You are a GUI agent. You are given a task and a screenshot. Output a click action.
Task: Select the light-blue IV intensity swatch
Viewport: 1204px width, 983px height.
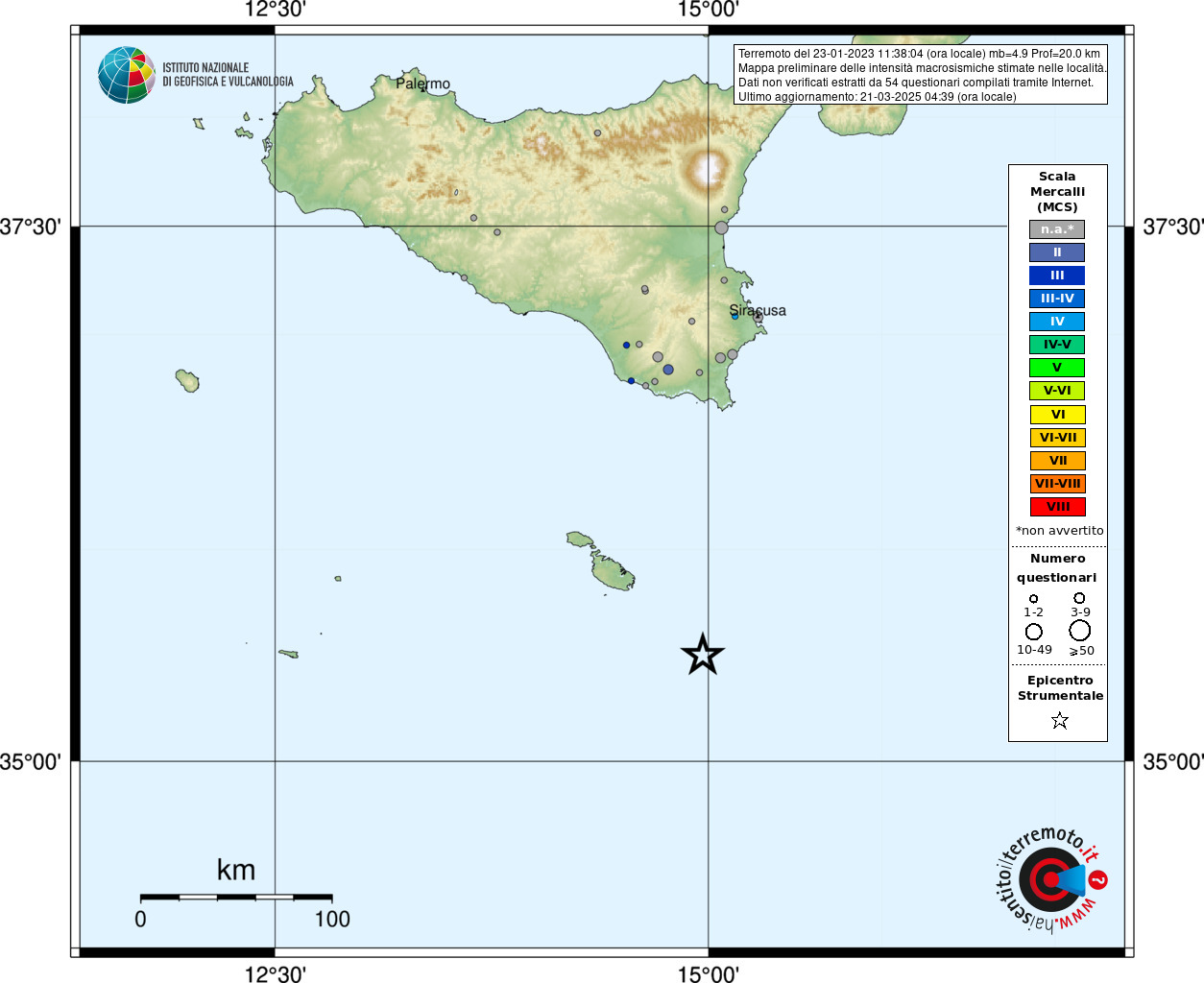(1057, 322)
